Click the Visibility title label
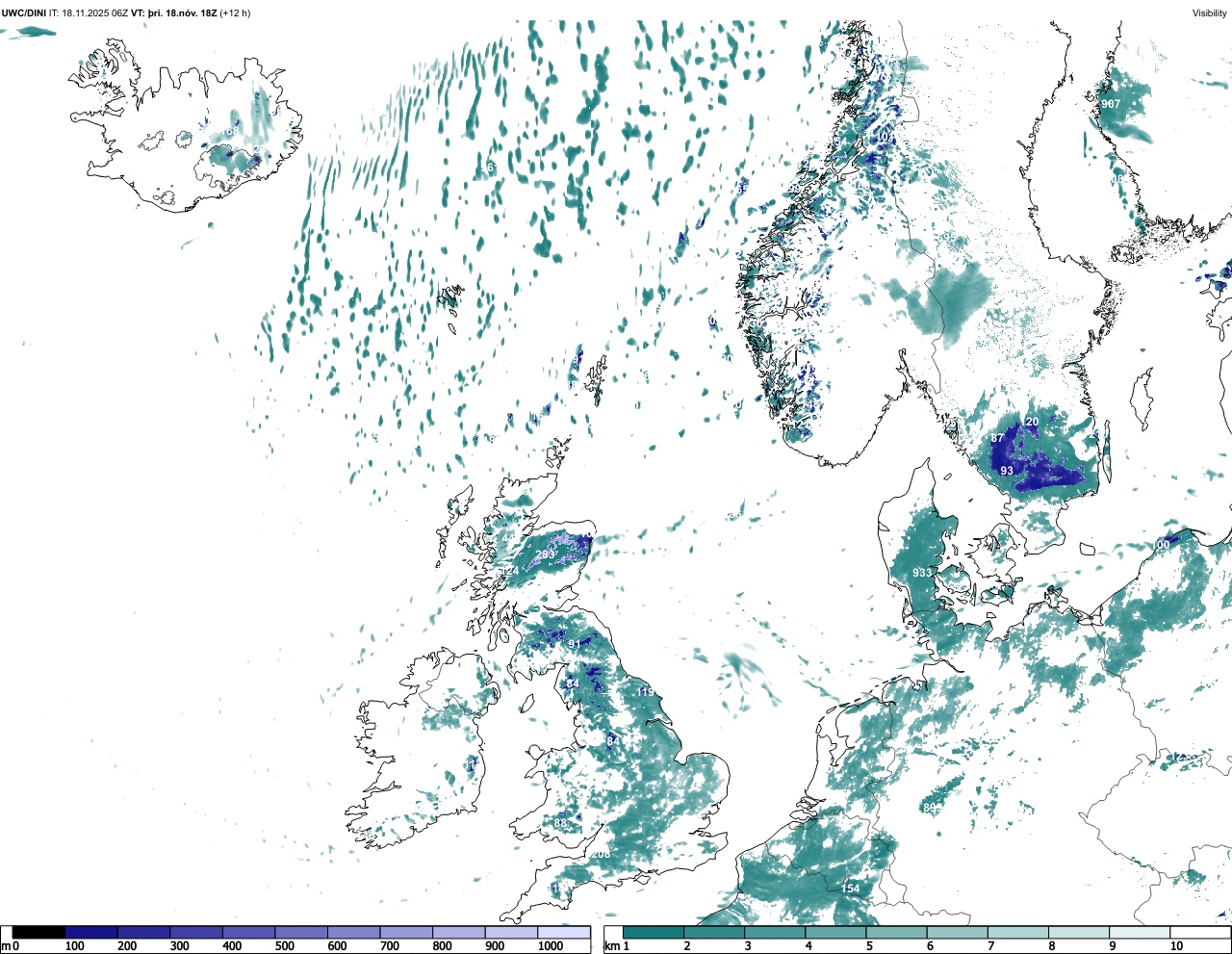Viewport: 1232px width, 954px height. pyautogui.click(x=1209, y=13)
